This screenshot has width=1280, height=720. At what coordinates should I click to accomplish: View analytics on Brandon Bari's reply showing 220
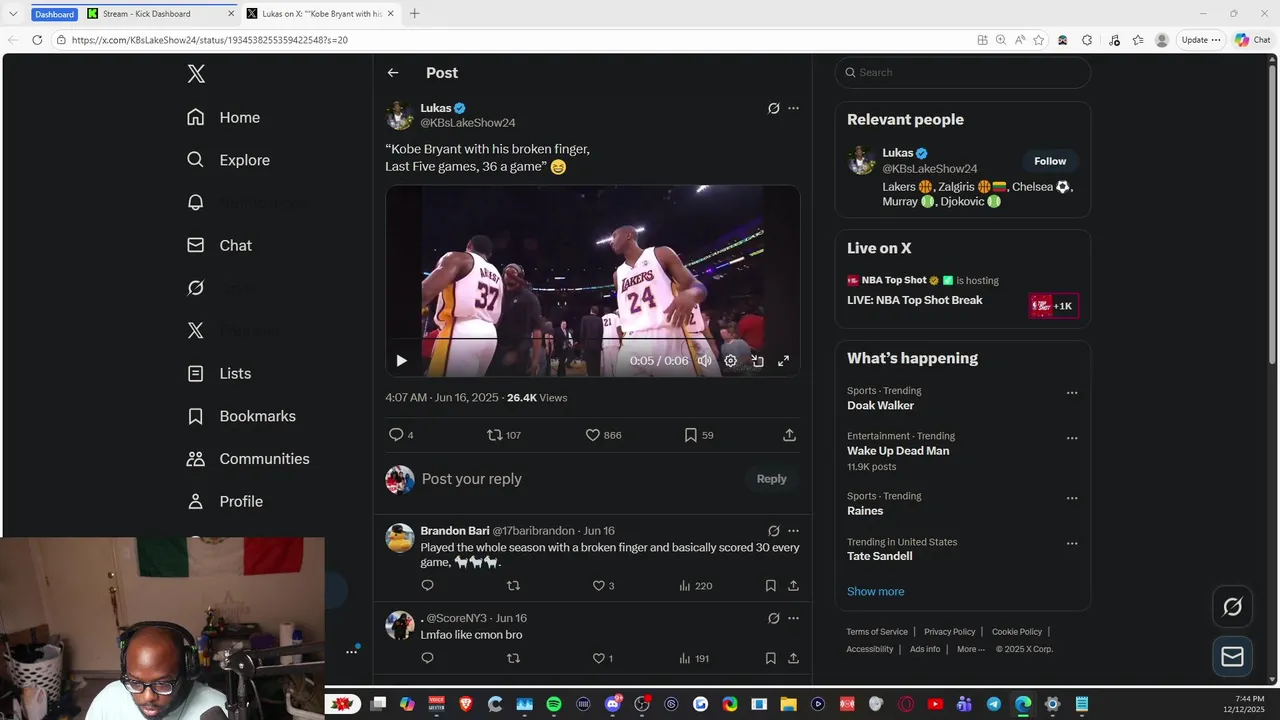tap(695, 586)
